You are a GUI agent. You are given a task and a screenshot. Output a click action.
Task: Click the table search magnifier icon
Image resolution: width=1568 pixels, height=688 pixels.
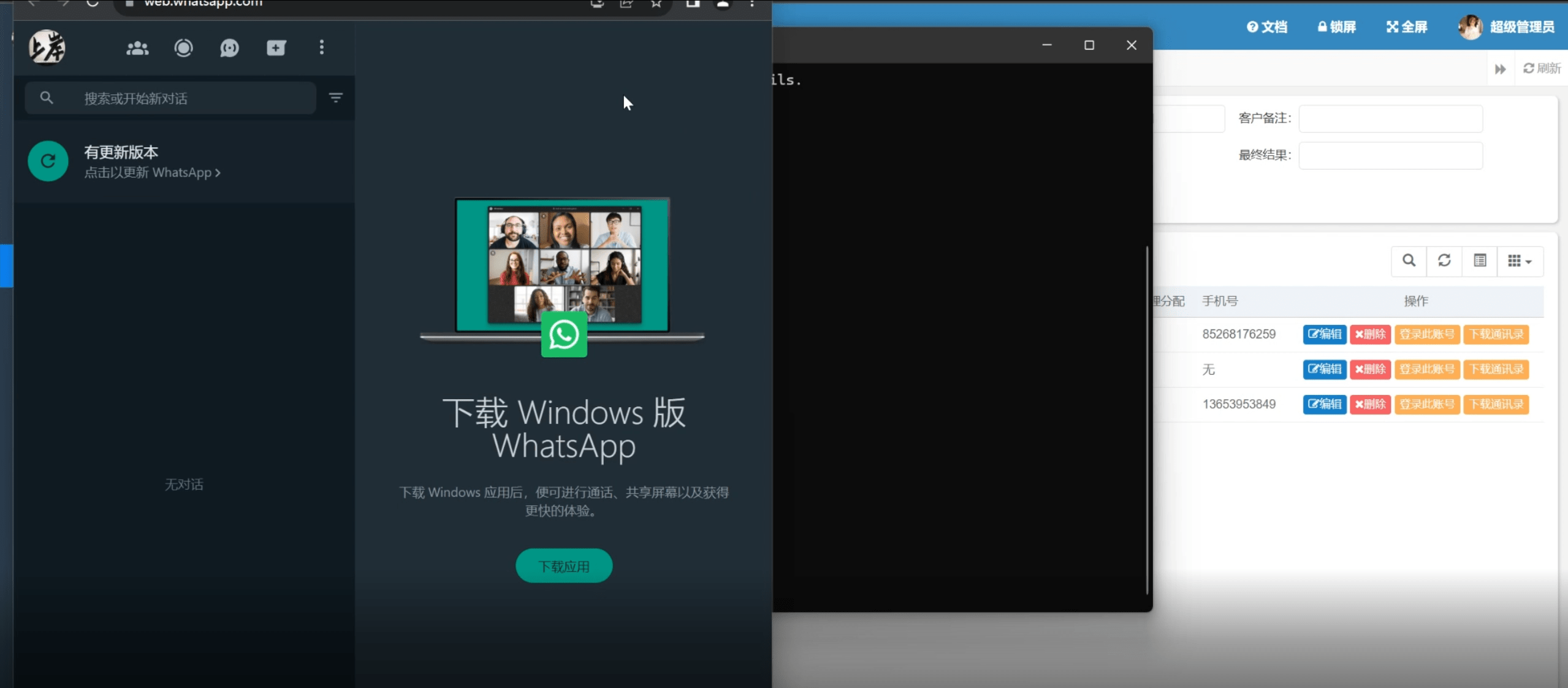(1409, 261)
